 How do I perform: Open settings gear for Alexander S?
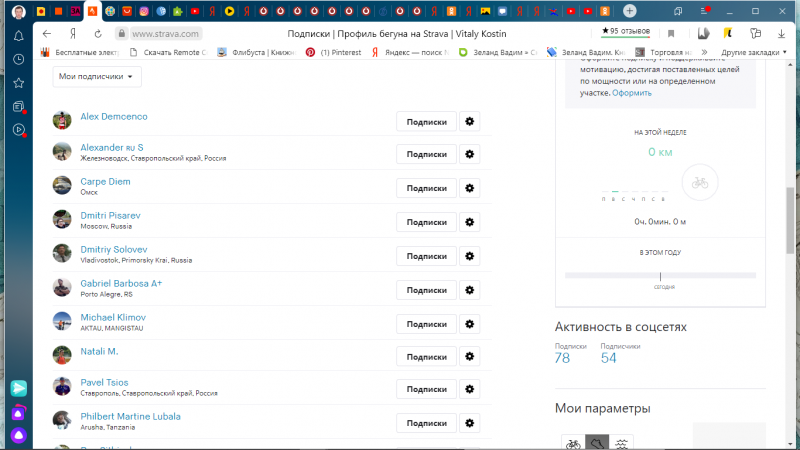pos(469,154)
